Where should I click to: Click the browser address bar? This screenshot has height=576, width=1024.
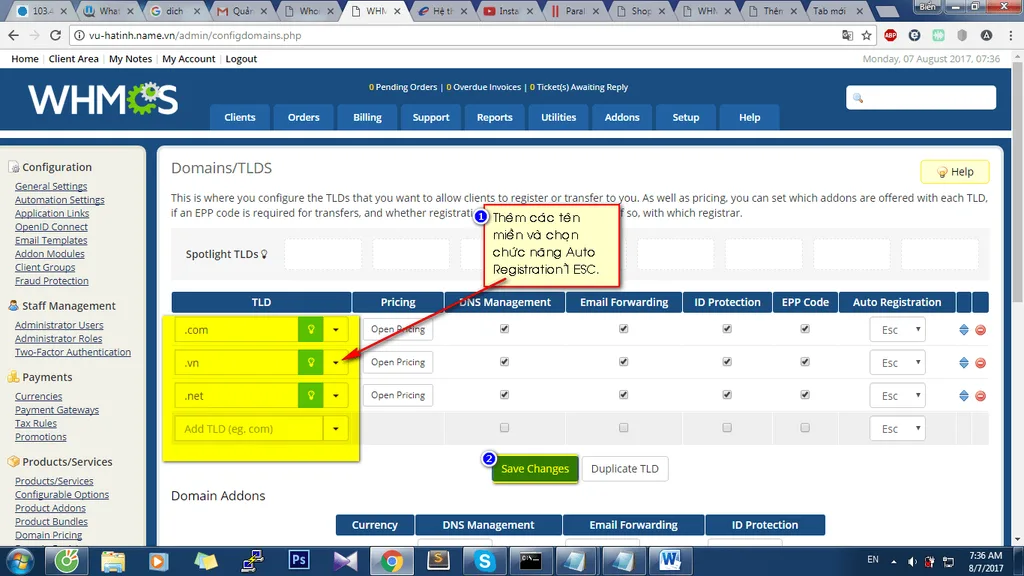(457, 35)
